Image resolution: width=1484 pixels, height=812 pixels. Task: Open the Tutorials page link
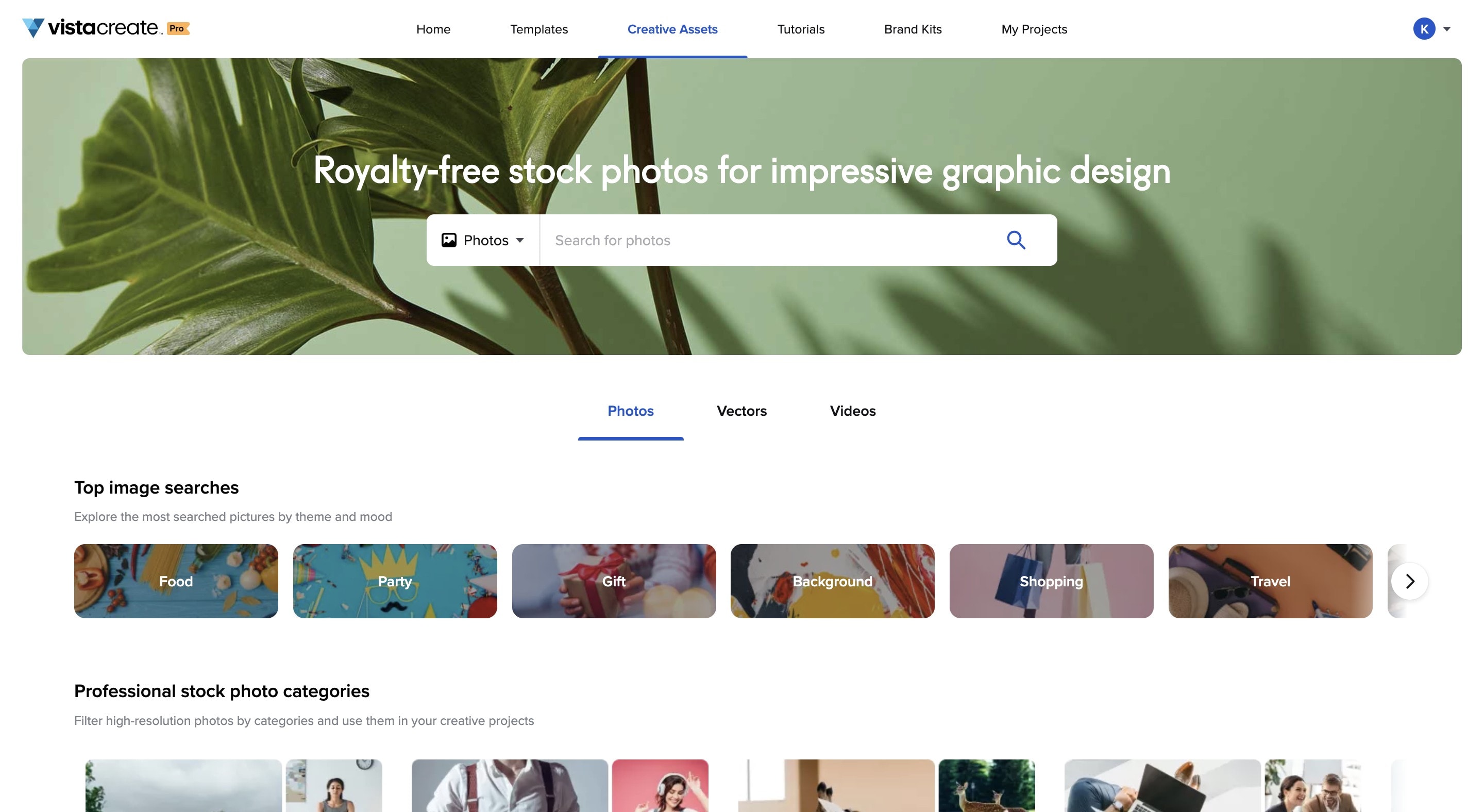801,29
